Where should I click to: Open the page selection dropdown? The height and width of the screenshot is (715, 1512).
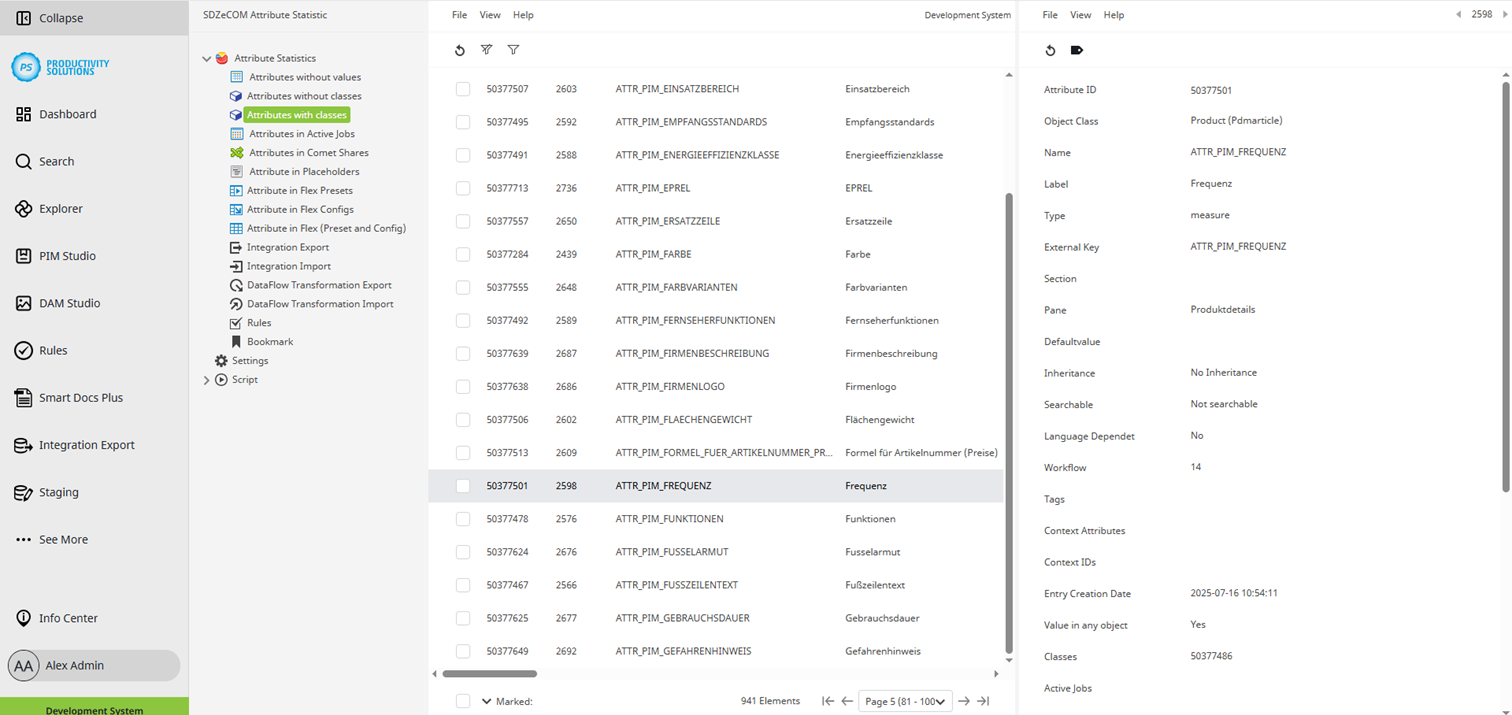905,701
